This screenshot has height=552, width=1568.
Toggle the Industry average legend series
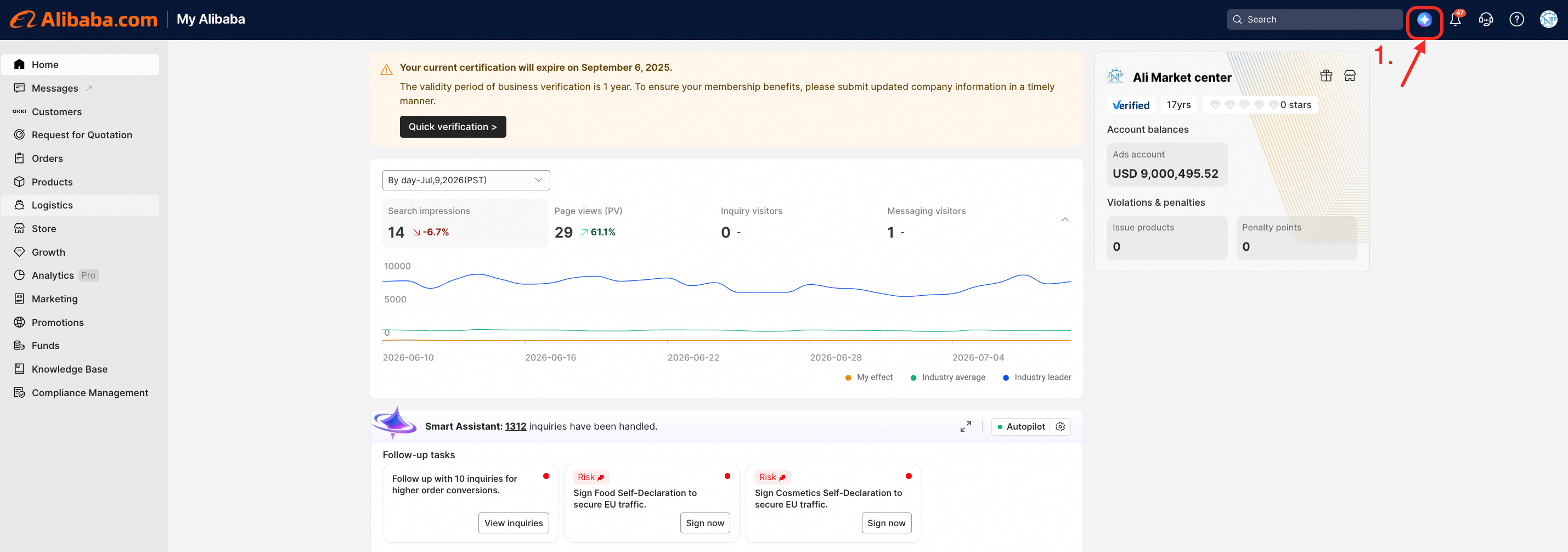coord(947,378)
